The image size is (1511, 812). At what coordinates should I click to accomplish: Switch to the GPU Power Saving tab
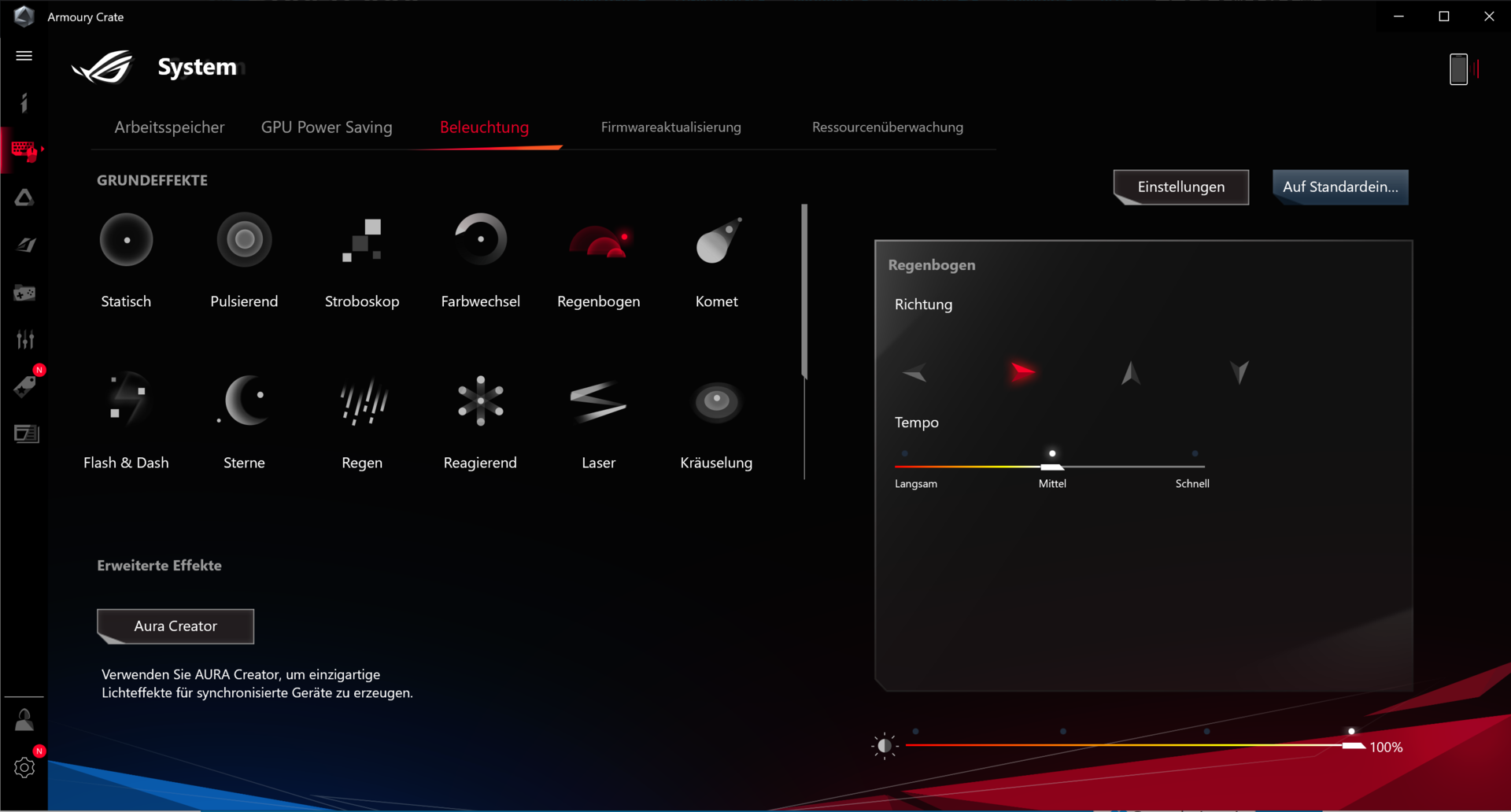(x=327, y=127)
